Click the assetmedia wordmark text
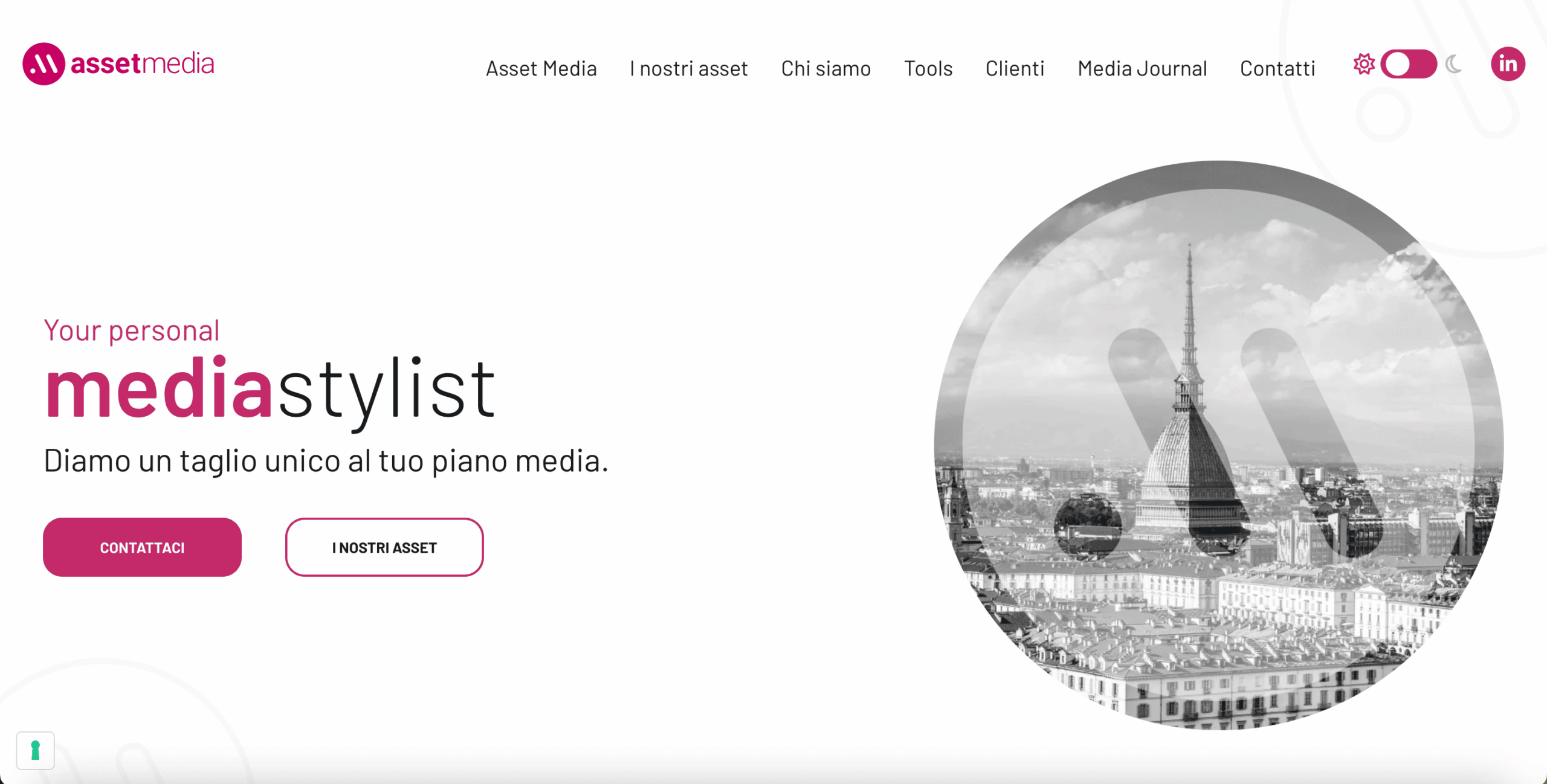Viewport: 1547px width, 784px height. (143, 64)
